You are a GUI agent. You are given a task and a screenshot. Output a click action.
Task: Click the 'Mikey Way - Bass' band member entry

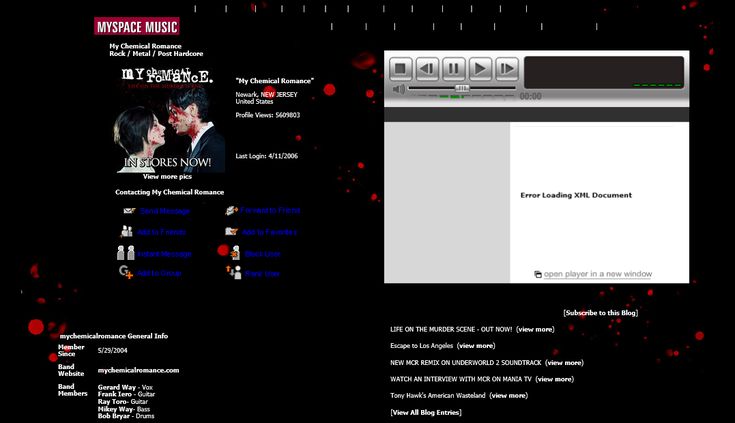124,409
